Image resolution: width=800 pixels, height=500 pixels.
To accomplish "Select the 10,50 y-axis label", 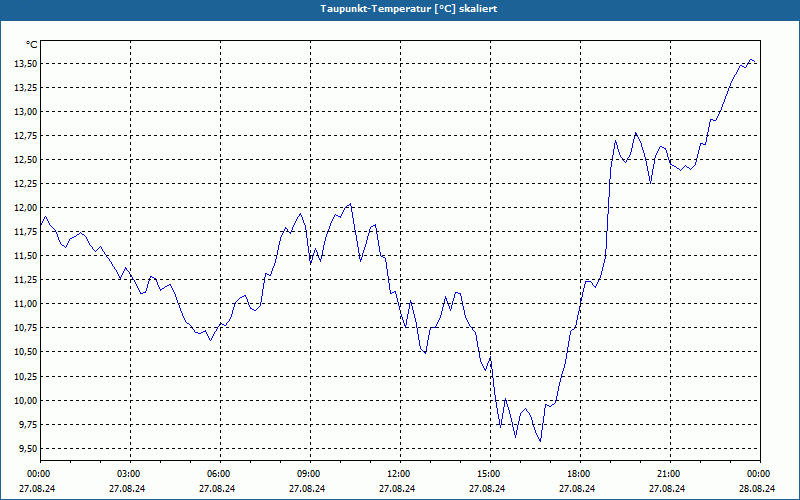I will coord(27,352).
